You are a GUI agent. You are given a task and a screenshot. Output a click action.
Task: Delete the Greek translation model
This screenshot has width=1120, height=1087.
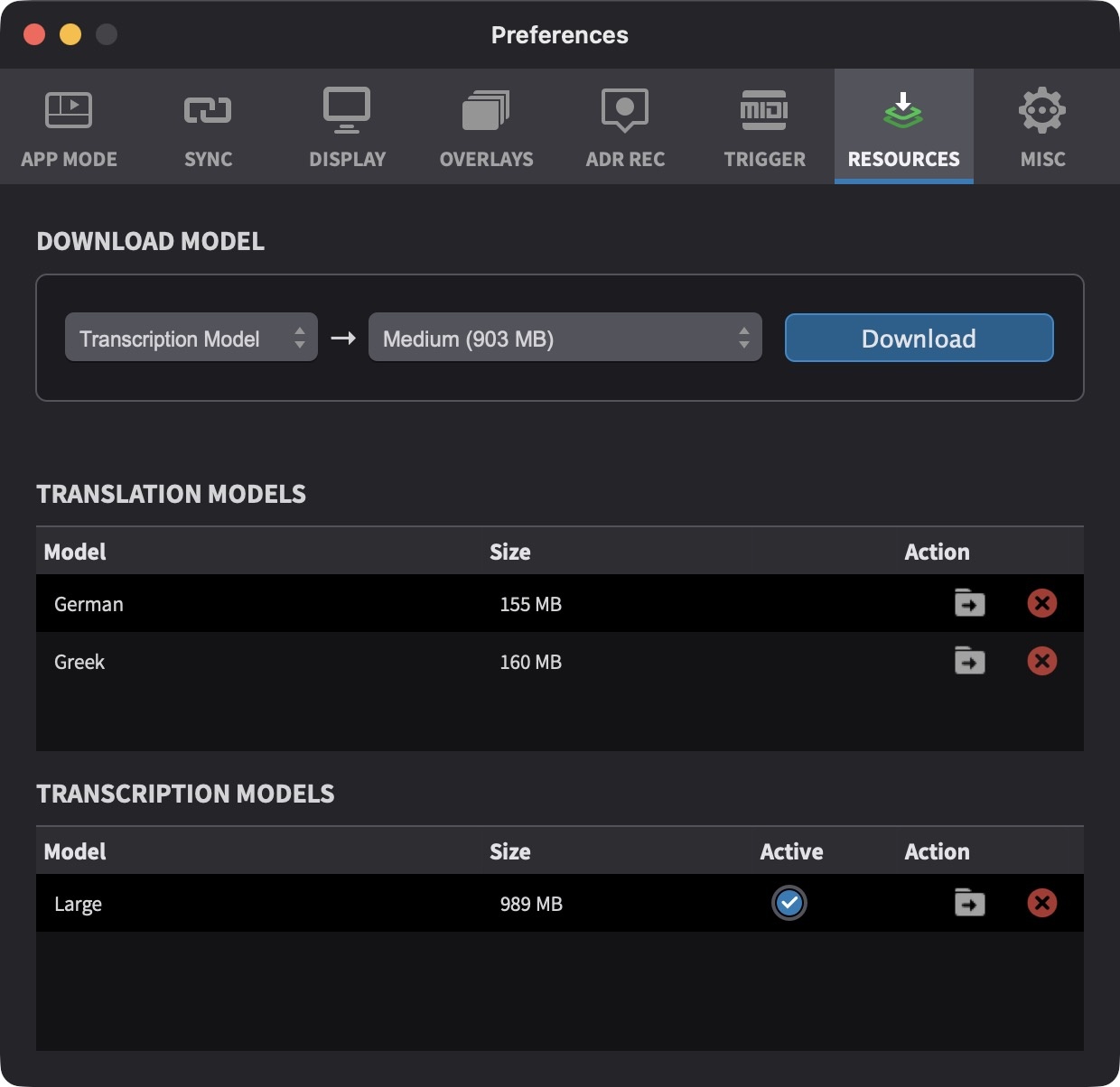(x=1042, y=661)
